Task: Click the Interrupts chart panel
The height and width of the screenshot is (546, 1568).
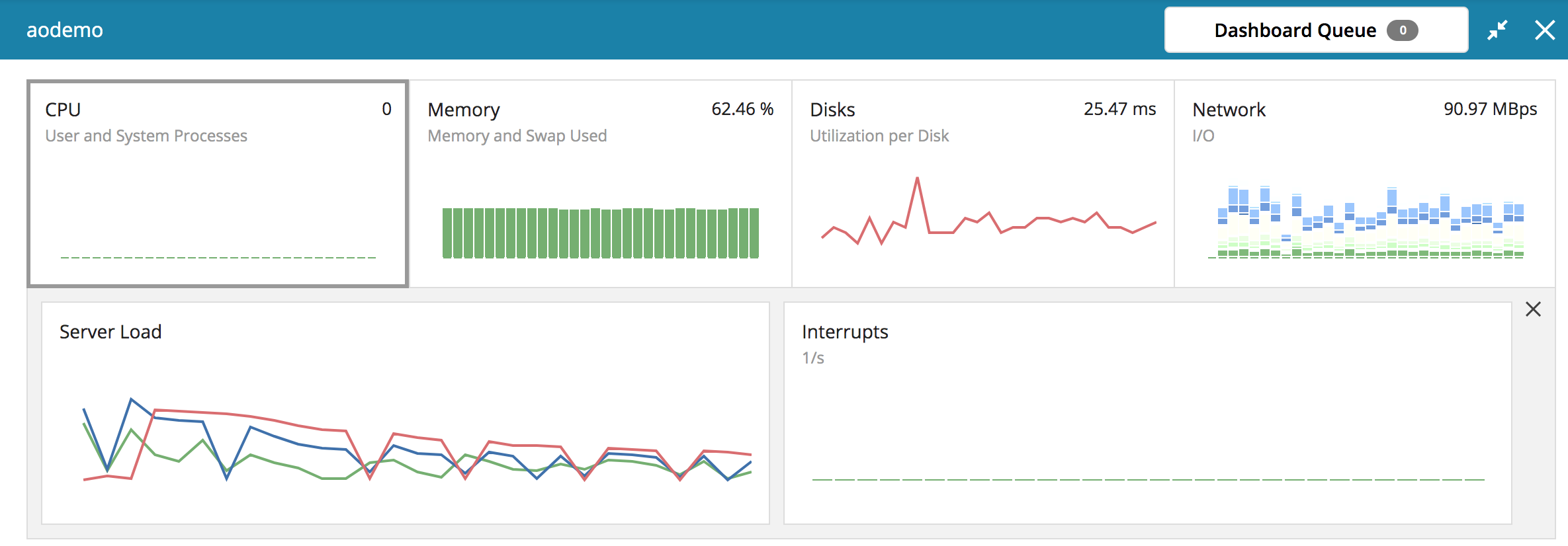Action: 1148,413
